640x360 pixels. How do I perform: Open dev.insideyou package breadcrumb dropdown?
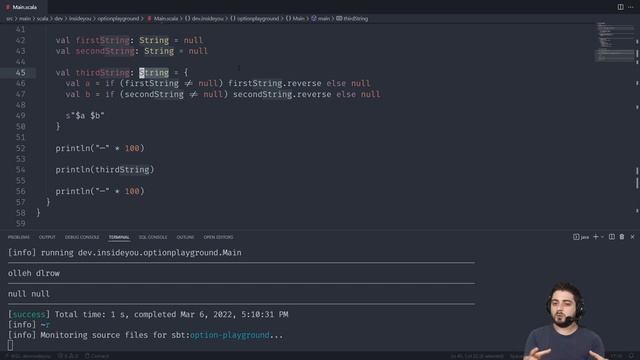pos(204,18)
